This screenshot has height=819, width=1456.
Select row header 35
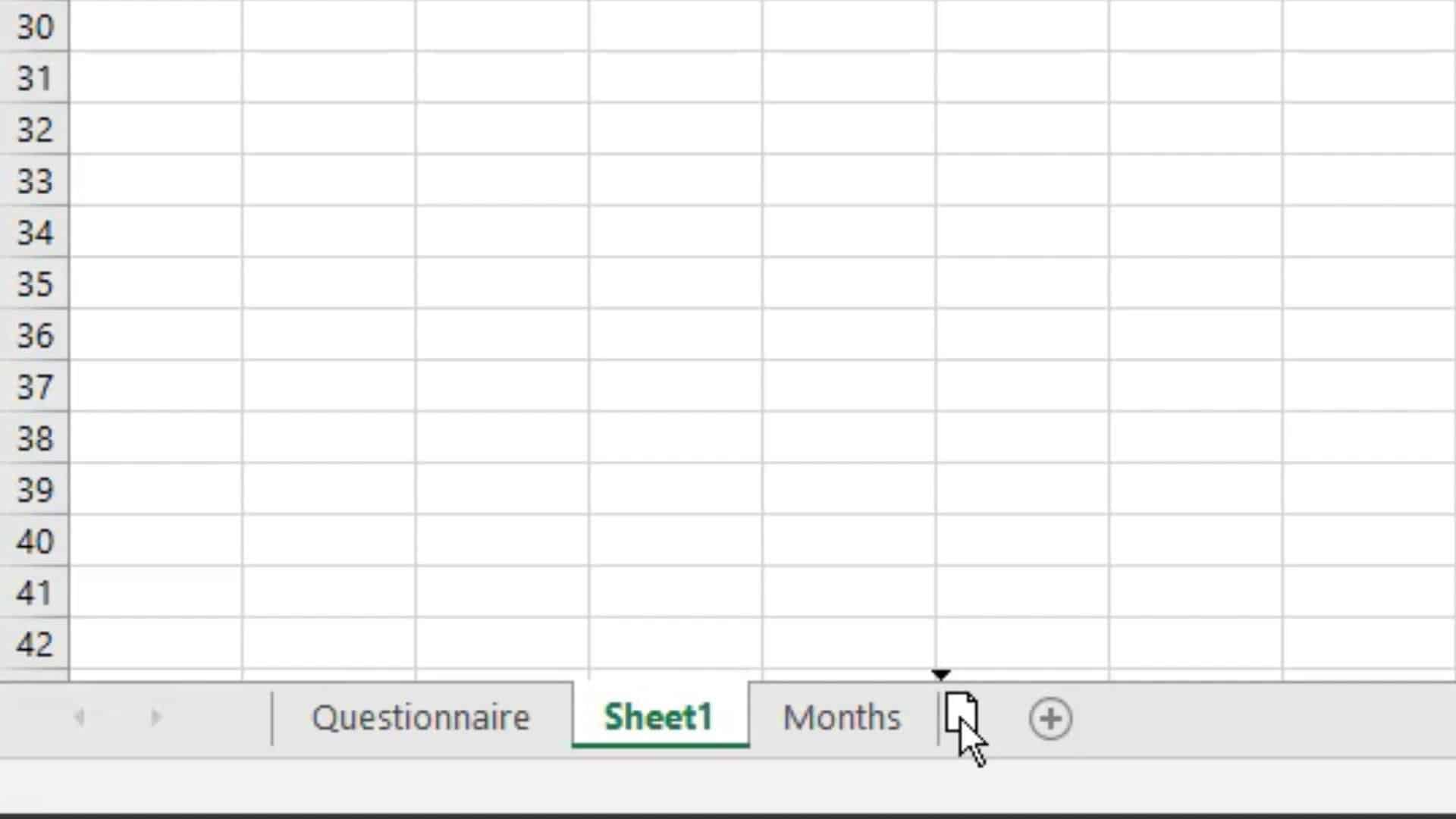(34, 284)
